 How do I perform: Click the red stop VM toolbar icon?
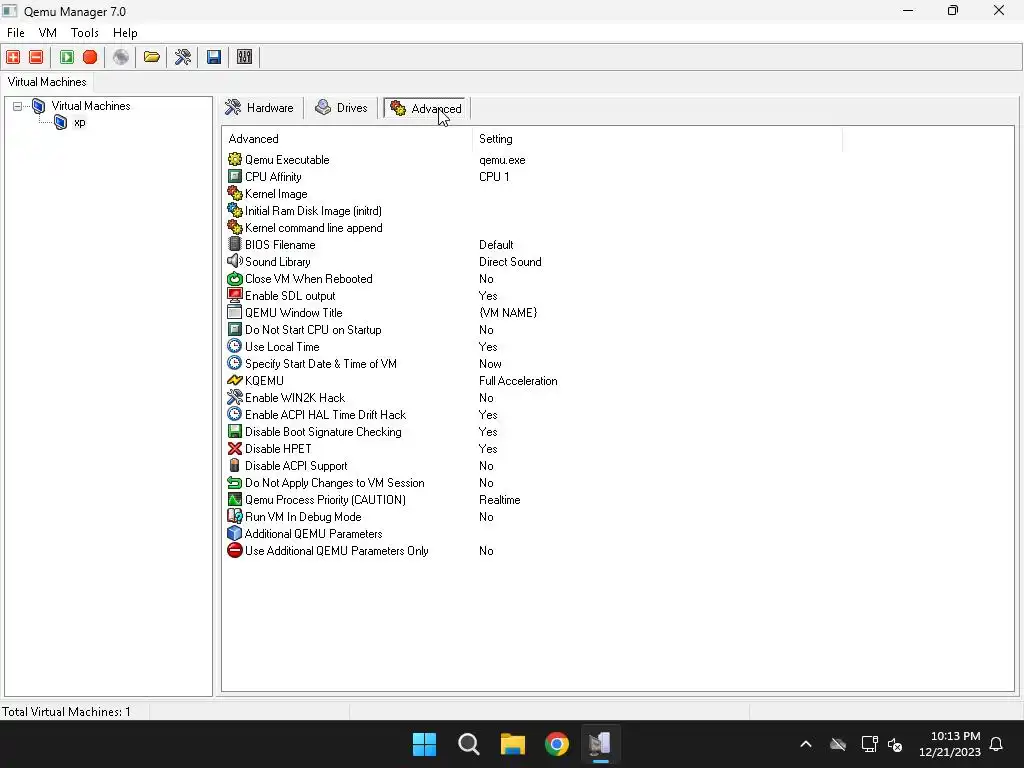pos(90,57)
